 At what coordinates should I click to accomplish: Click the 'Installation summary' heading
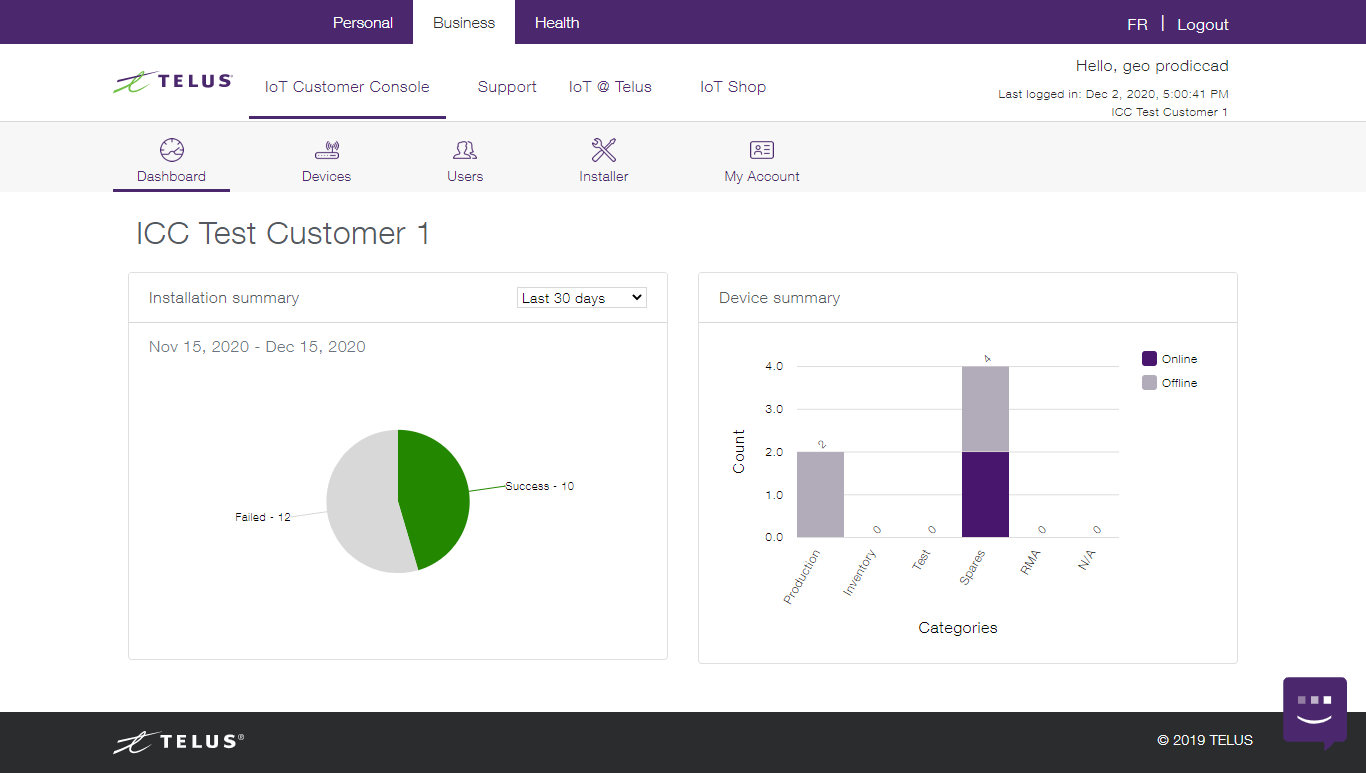click(224, 298)
